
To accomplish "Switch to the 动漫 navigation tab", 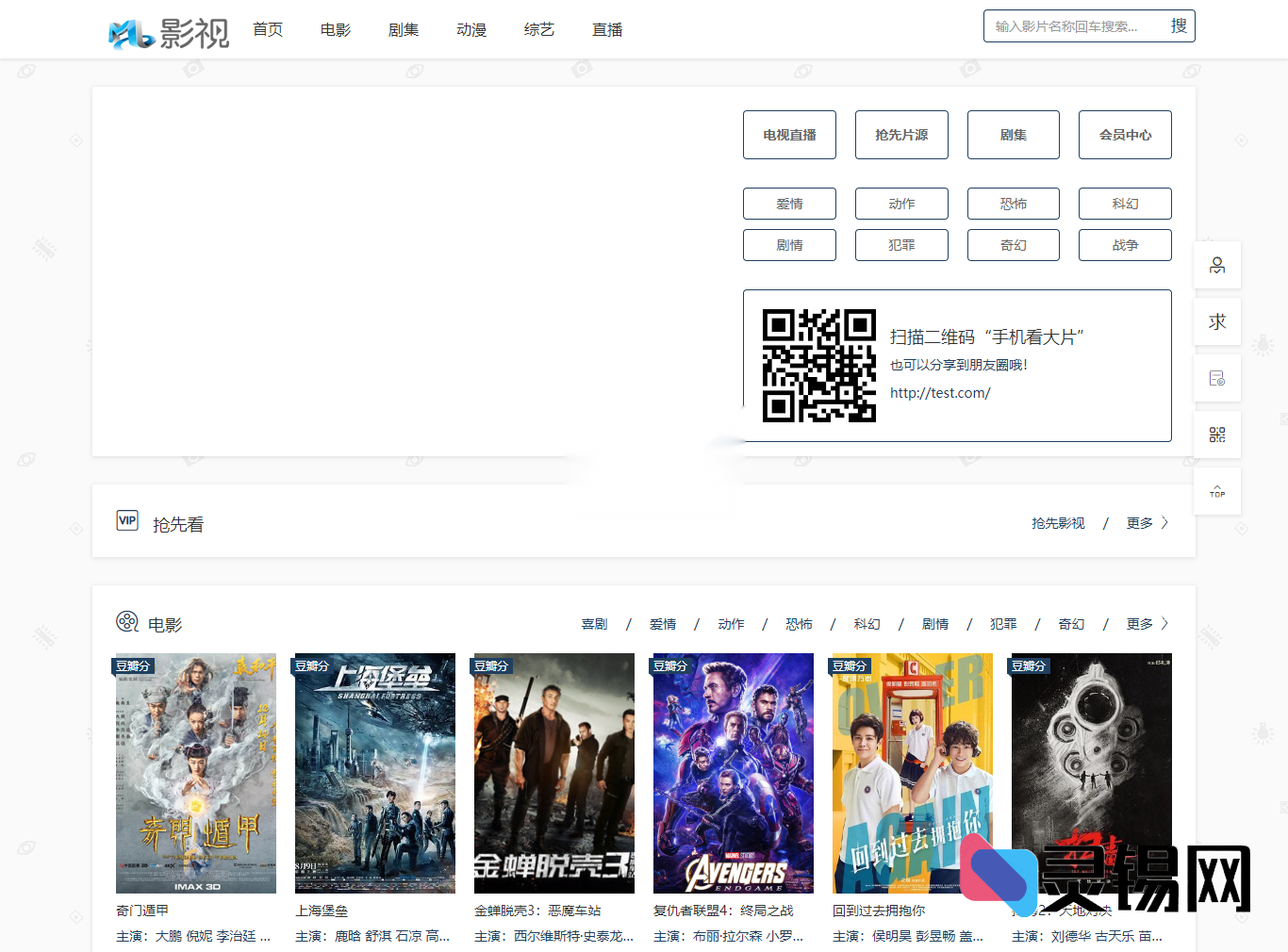I will point(471,29).
